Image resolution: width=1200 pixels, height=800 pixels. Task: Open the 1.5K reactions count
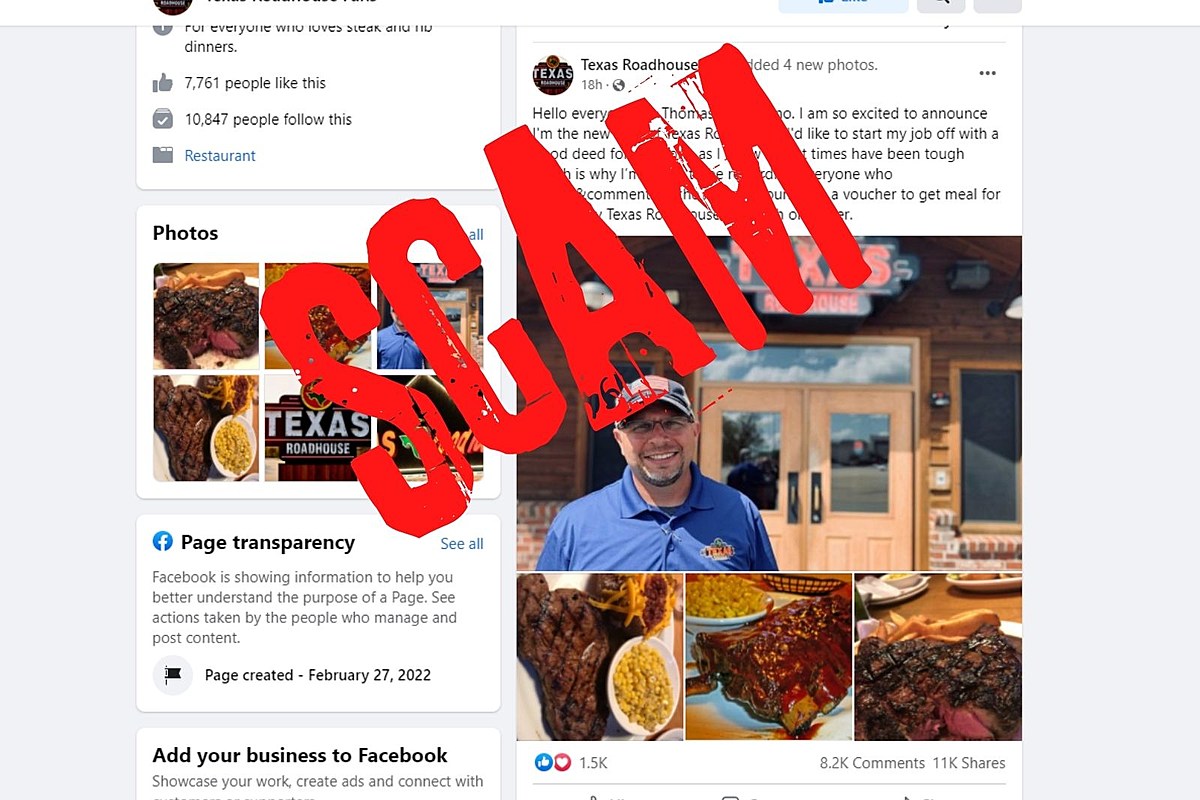593,763
